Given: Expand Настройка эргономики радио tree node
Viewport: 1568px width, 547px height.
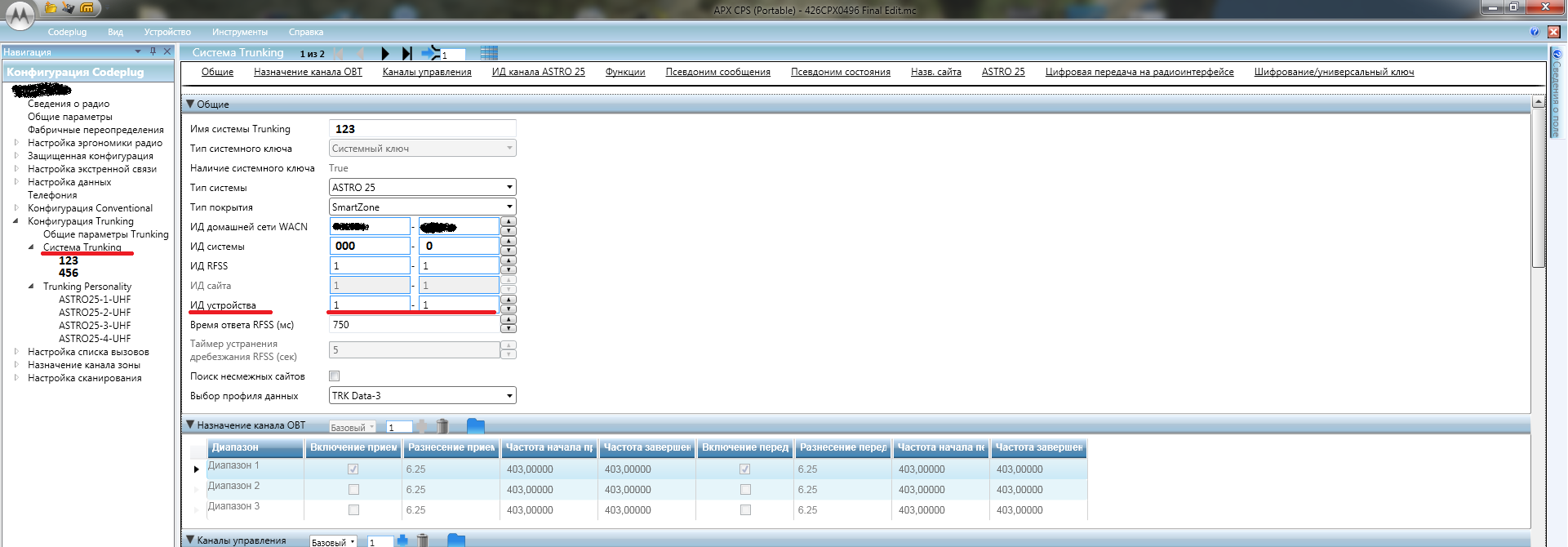Looking at the screenshot, I should [16, 143].
